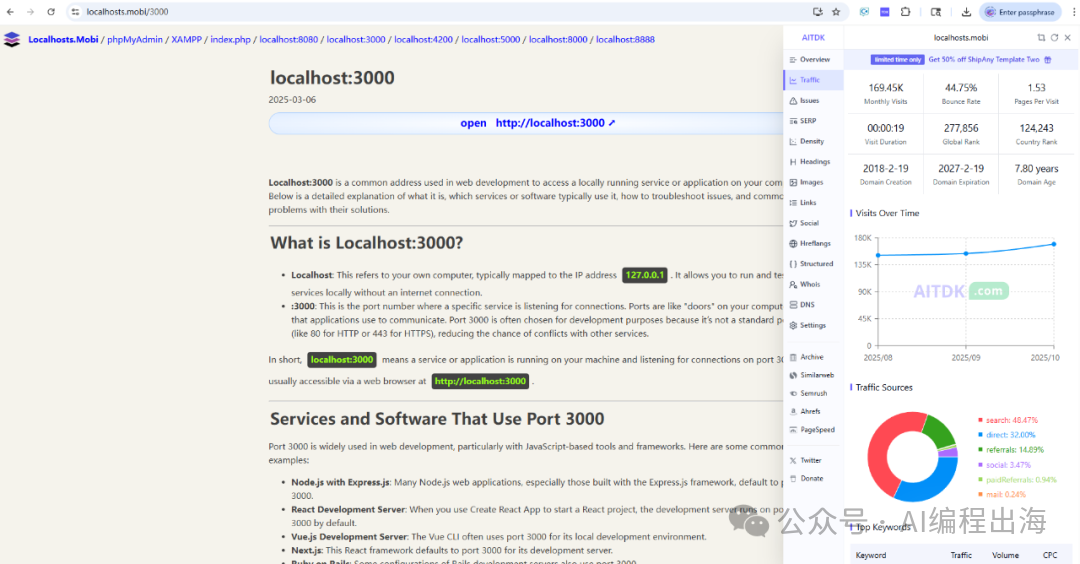This screenshot has width=1080, height=564.
Task: Go back with the browser back arrow
Action: (x=10, y=12)
